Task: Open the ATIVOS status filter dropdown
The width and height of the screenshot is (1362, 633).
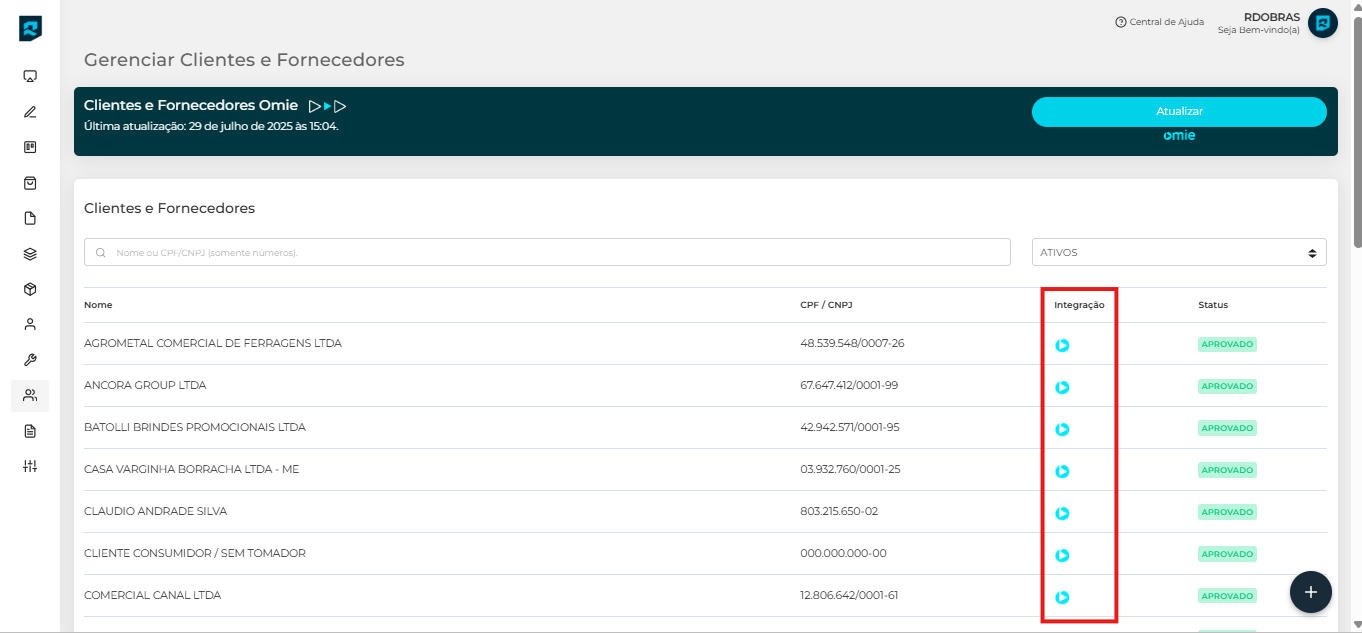Action: (1178, 253)
